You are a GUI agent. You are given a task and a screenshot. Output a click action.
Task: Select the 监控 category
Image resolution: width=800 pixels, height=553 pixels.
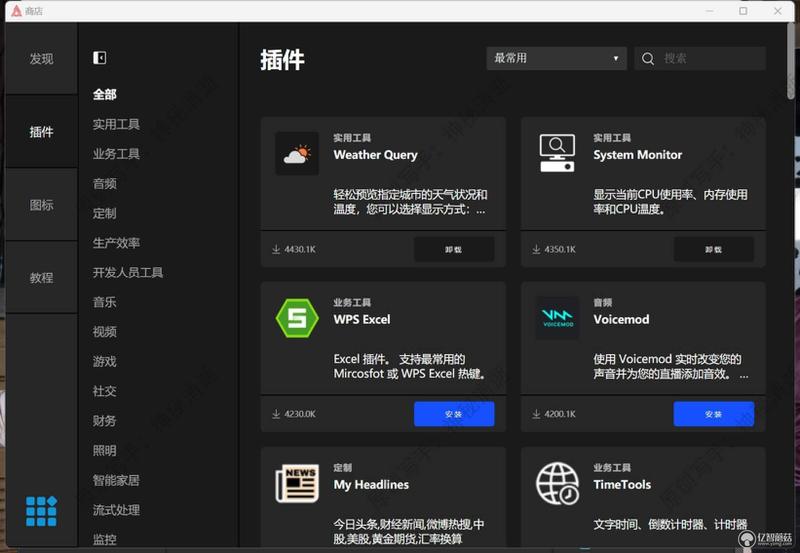105,539
